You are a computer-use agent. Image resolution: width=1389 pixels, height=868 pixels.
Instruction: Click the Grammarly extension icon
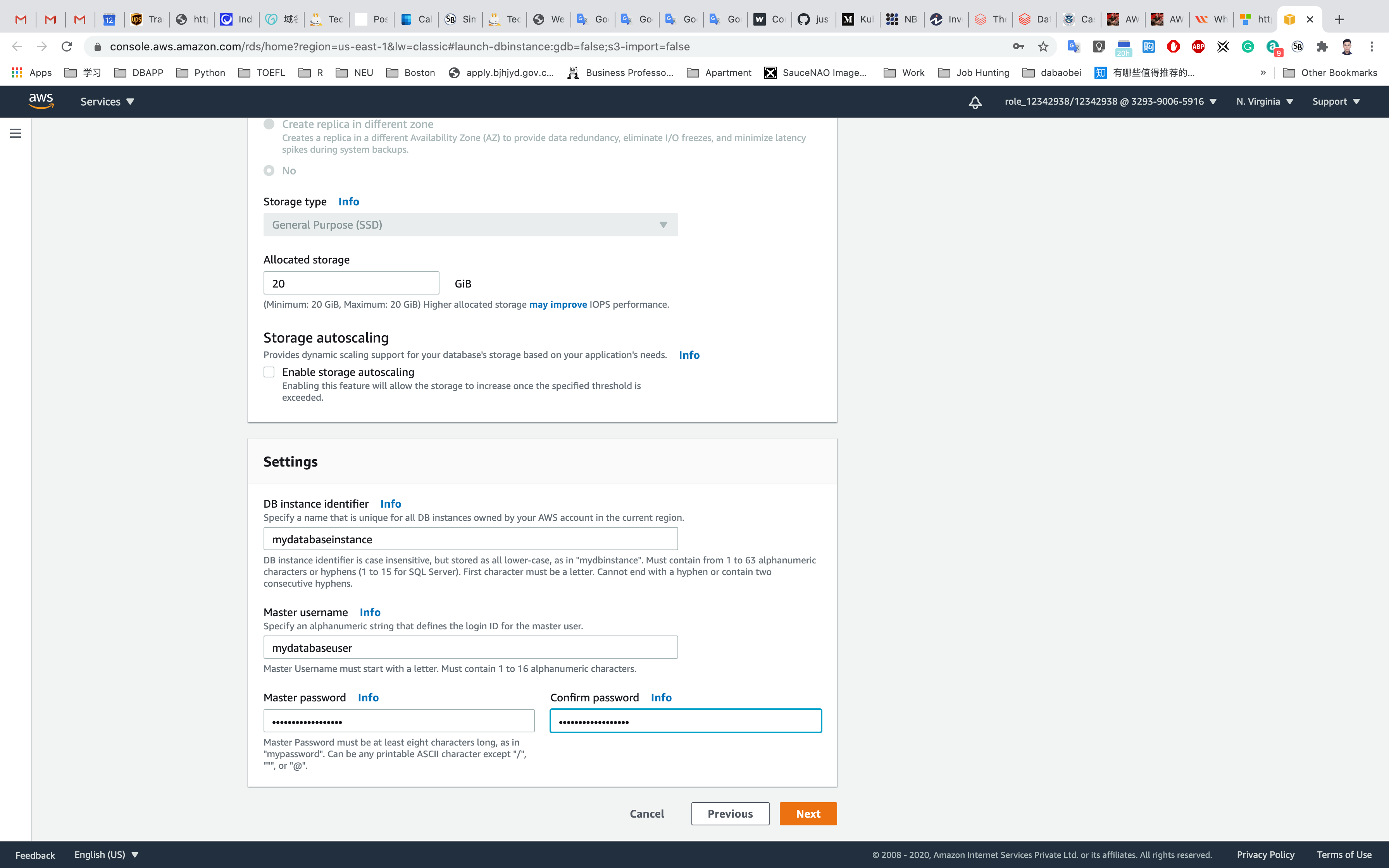tap(1248, 46)
